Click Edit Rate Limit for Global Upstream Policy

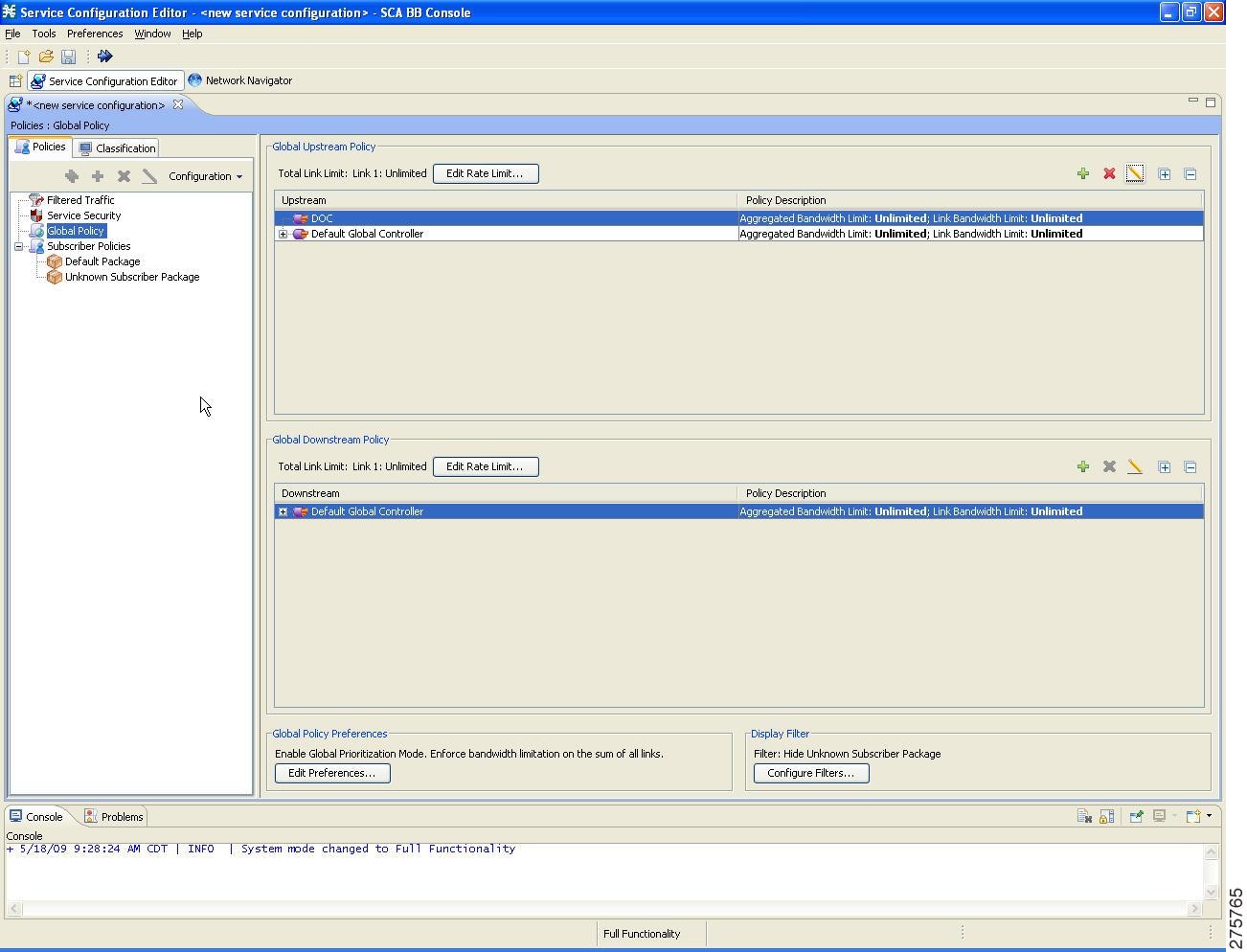pos(486,173)
